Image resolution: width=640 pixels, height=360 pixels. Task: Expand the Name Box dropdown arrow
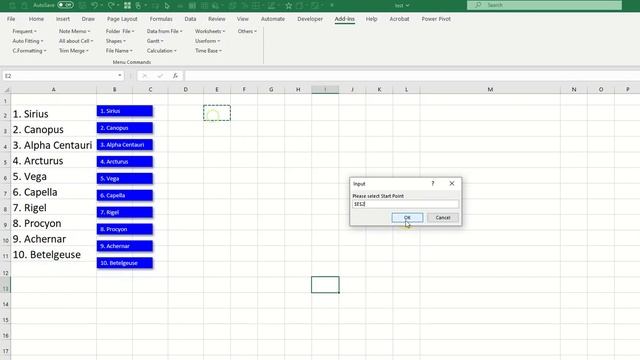120,76
